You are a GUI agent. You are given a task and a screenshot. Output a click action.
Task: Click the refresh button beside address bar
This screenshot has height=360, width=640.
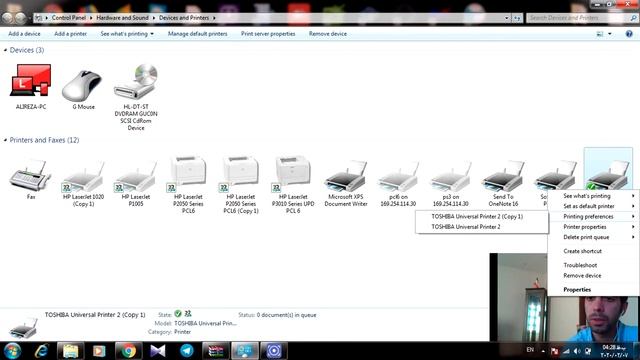tap(517, 18)
